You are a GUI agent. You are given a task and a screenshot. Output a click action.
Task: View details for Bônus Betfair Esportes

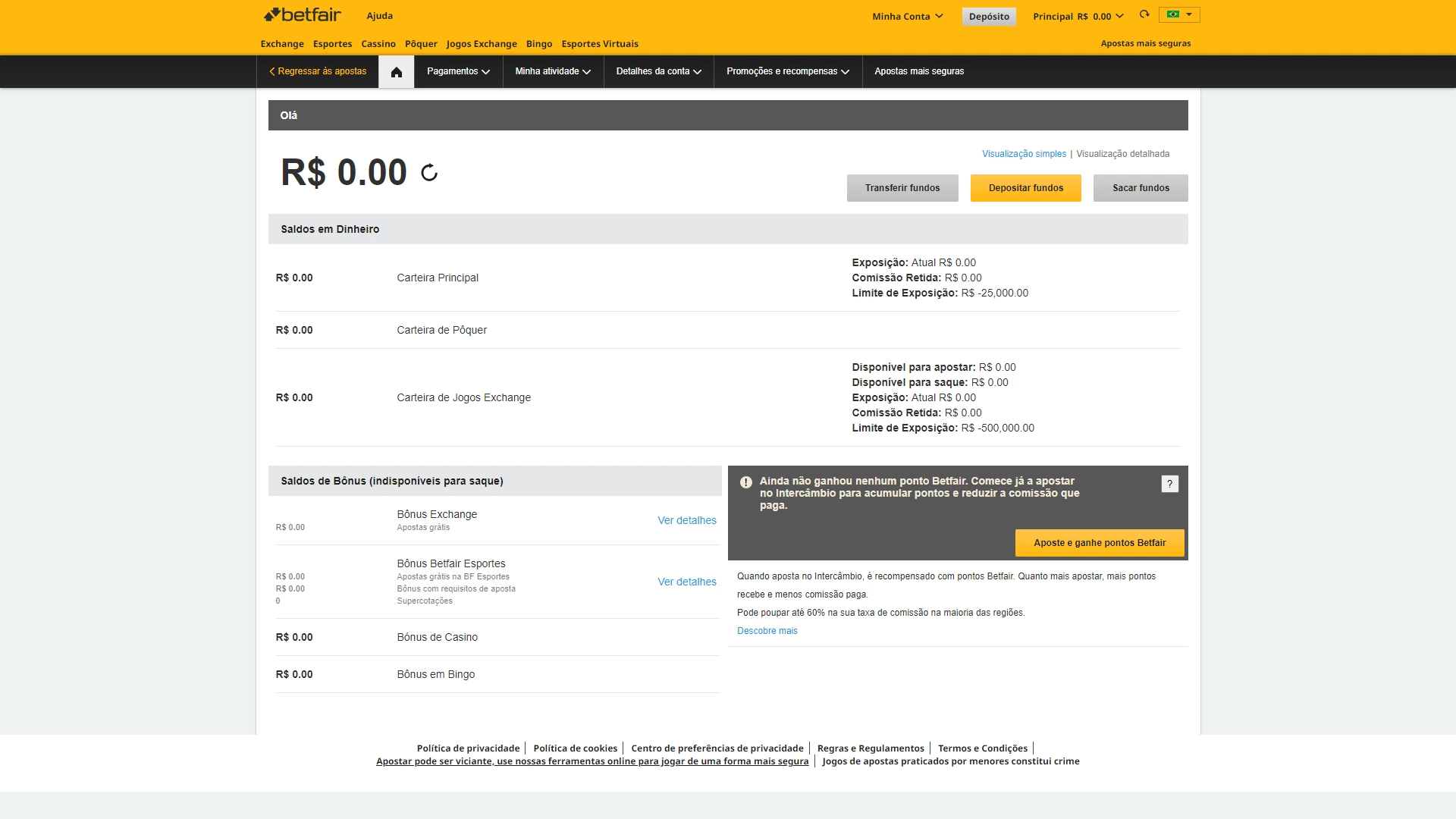click(686, 582)
